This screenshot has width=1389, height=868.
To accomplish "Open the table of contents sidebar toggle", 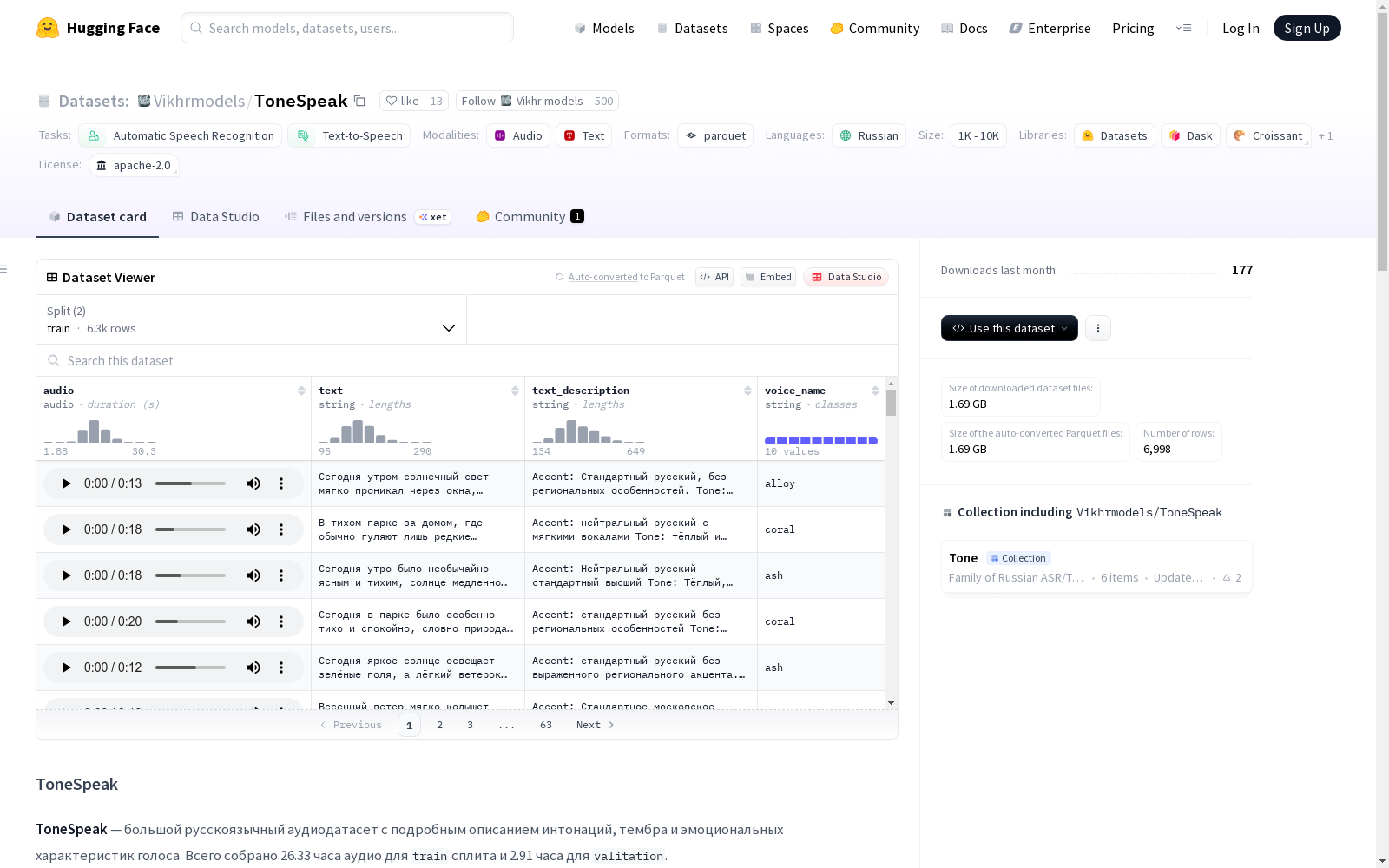I will (x=4, y=269).
